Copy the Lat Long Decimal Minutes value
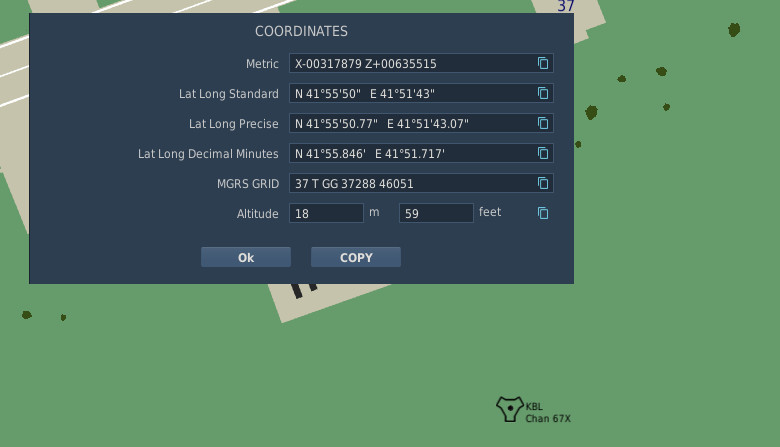 (x=543, y=154)
